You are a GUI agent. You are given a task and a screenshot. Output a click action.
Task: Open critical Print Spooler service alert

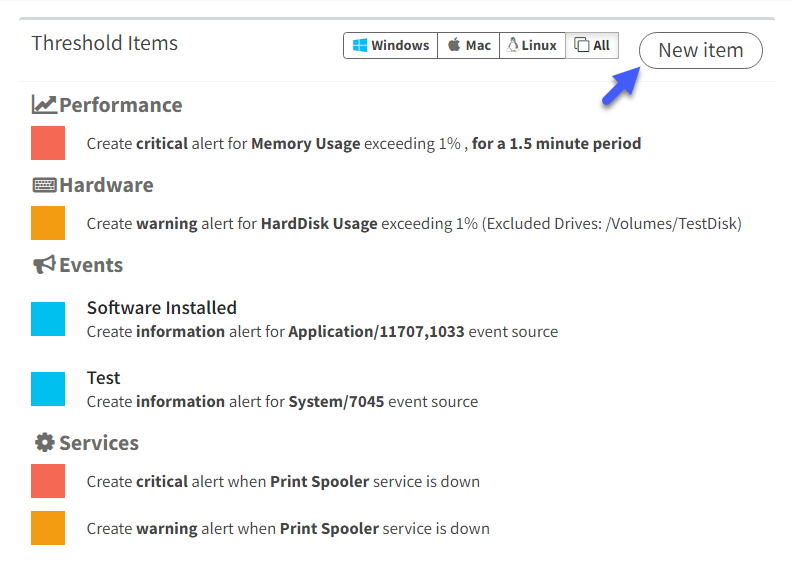pyautogui.click(x=283, y=482)
